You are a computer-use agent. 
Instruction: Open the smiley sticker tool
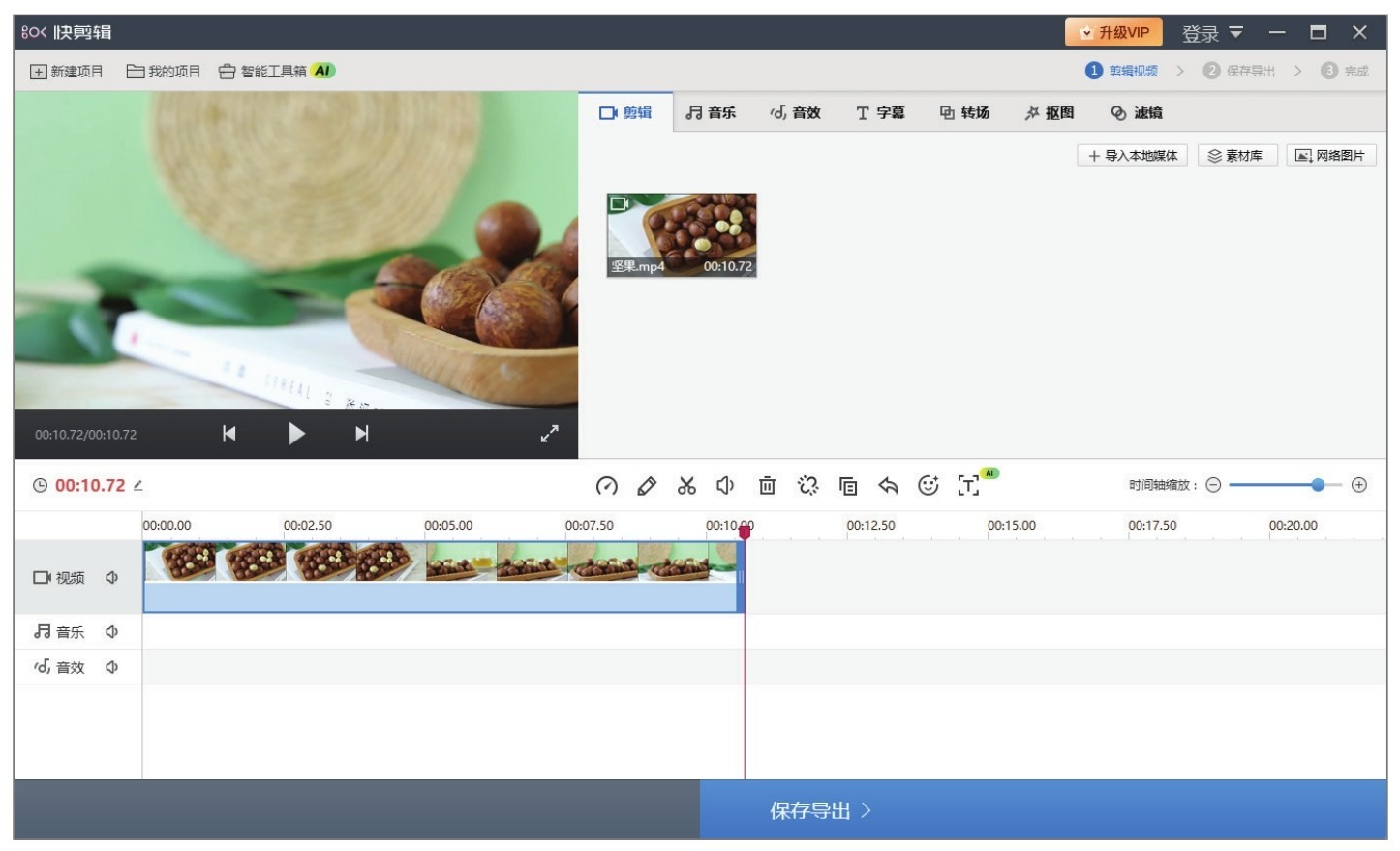tap(928, 486)
